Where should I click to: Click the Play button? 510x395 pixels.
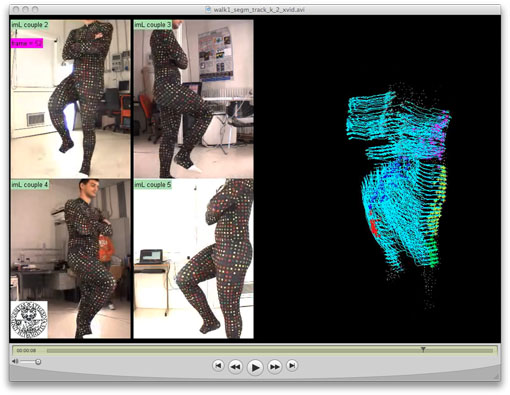[x=255, y=367]
